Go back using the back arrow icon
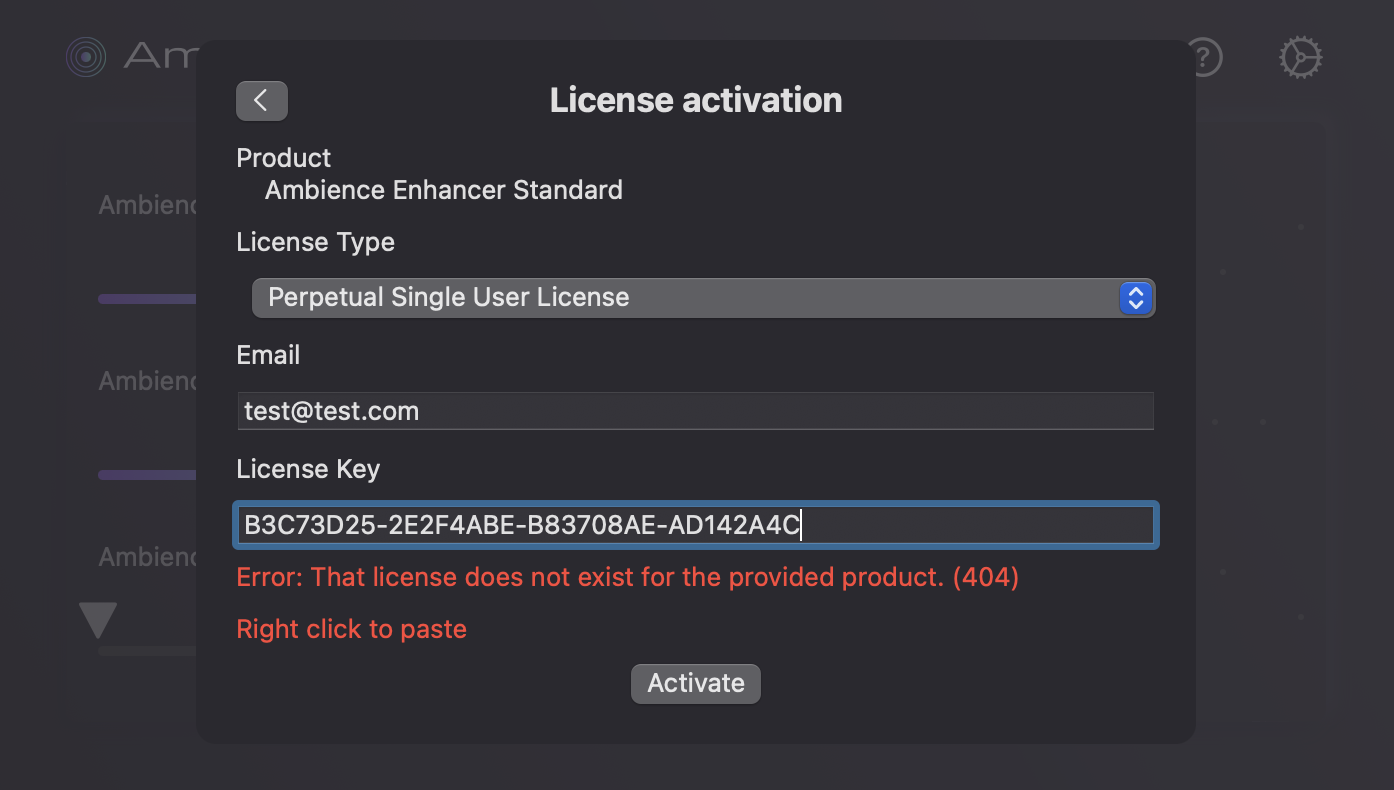The width and height of the screenshot is (1394, 790). coord(261,100)
